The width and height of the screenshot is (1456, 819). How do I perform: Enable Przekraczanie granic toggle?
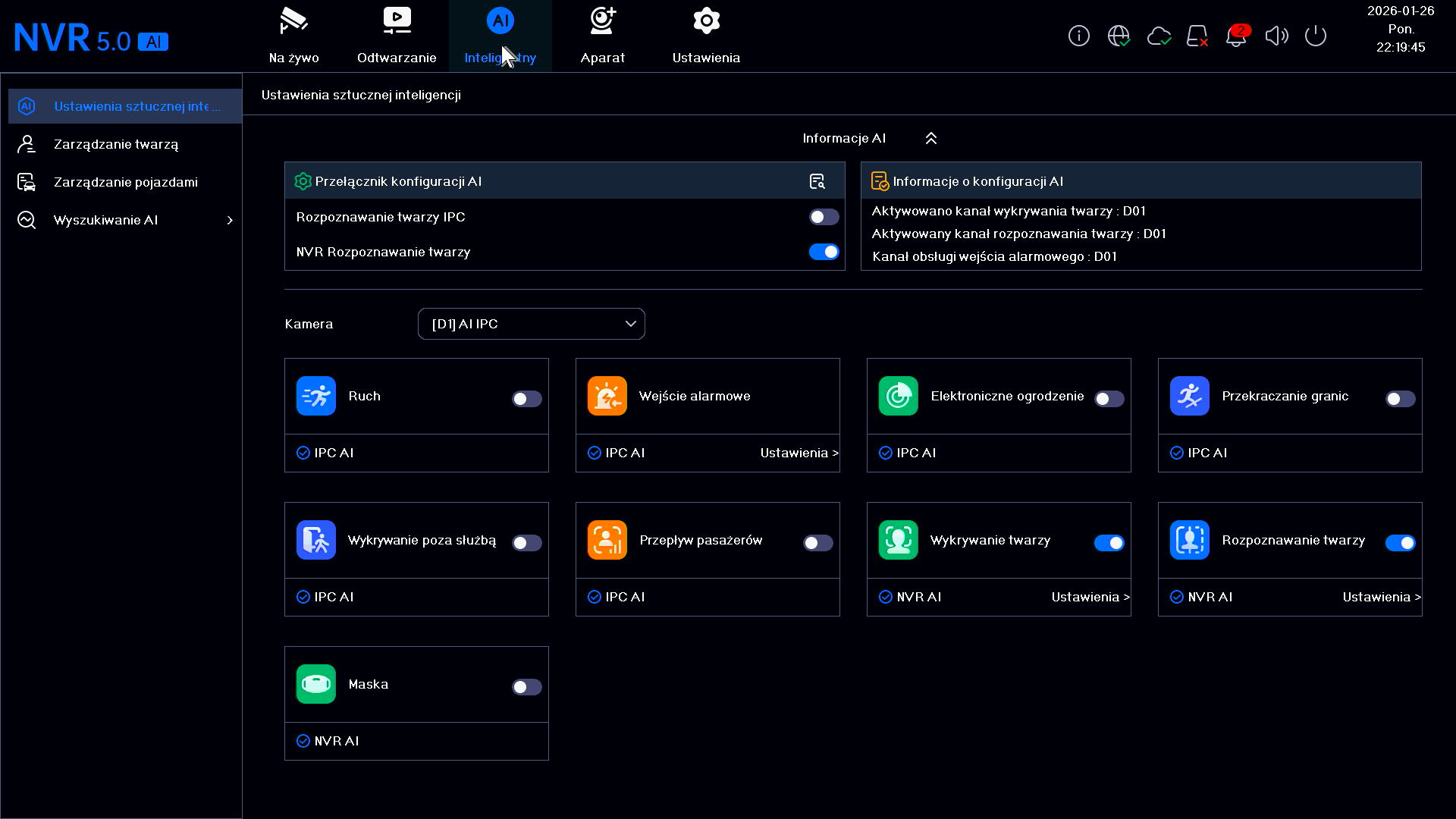coord(1400,399)
